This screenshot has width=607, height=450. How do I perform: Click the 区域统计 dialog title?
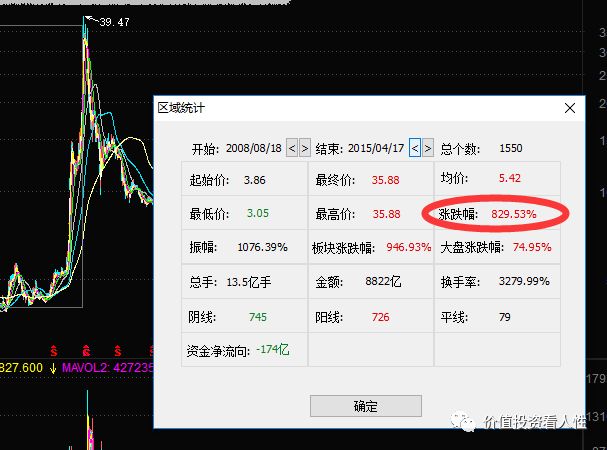(181, 108)
